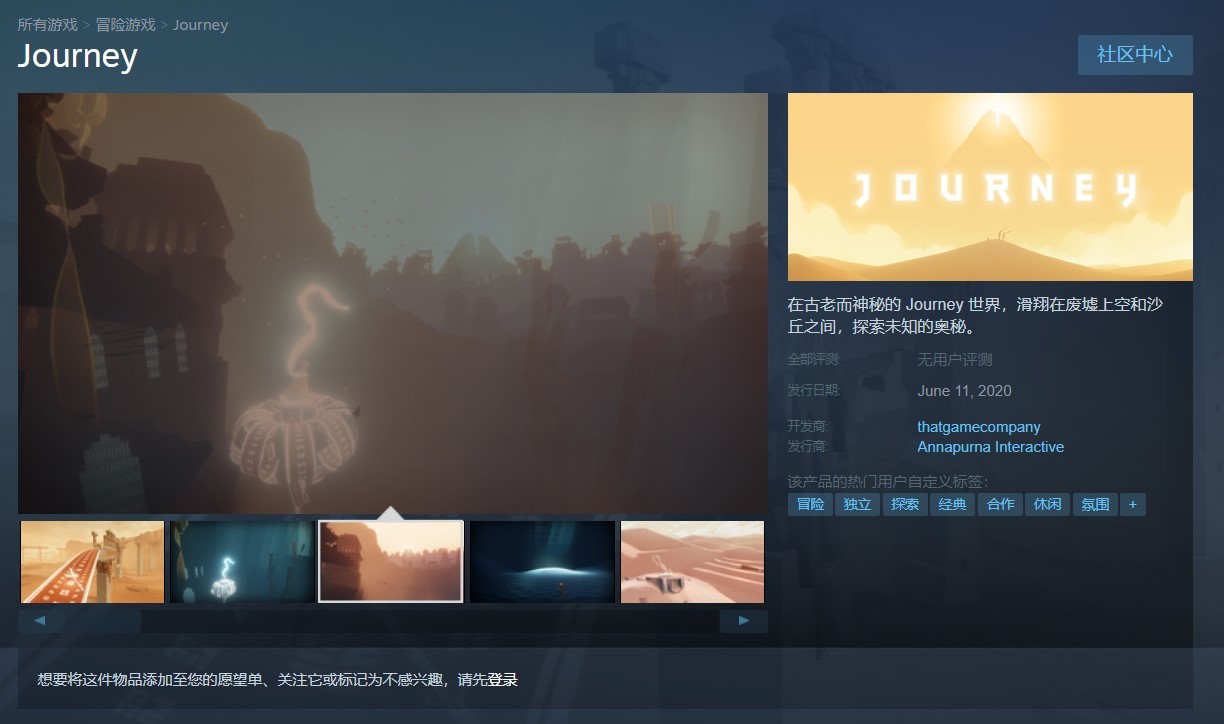Click the 探索 tag

905,504
